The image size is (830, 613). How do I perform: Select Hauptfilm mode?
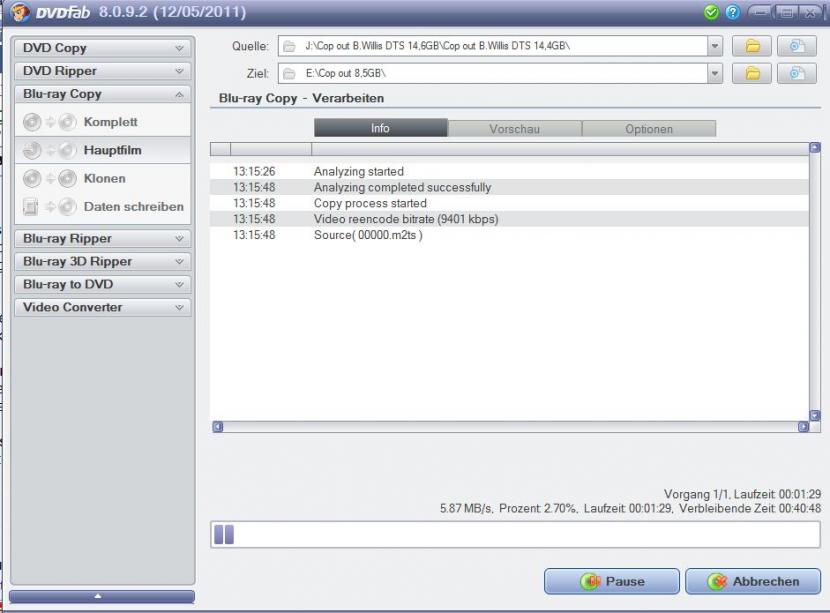(x=102, y=150)
